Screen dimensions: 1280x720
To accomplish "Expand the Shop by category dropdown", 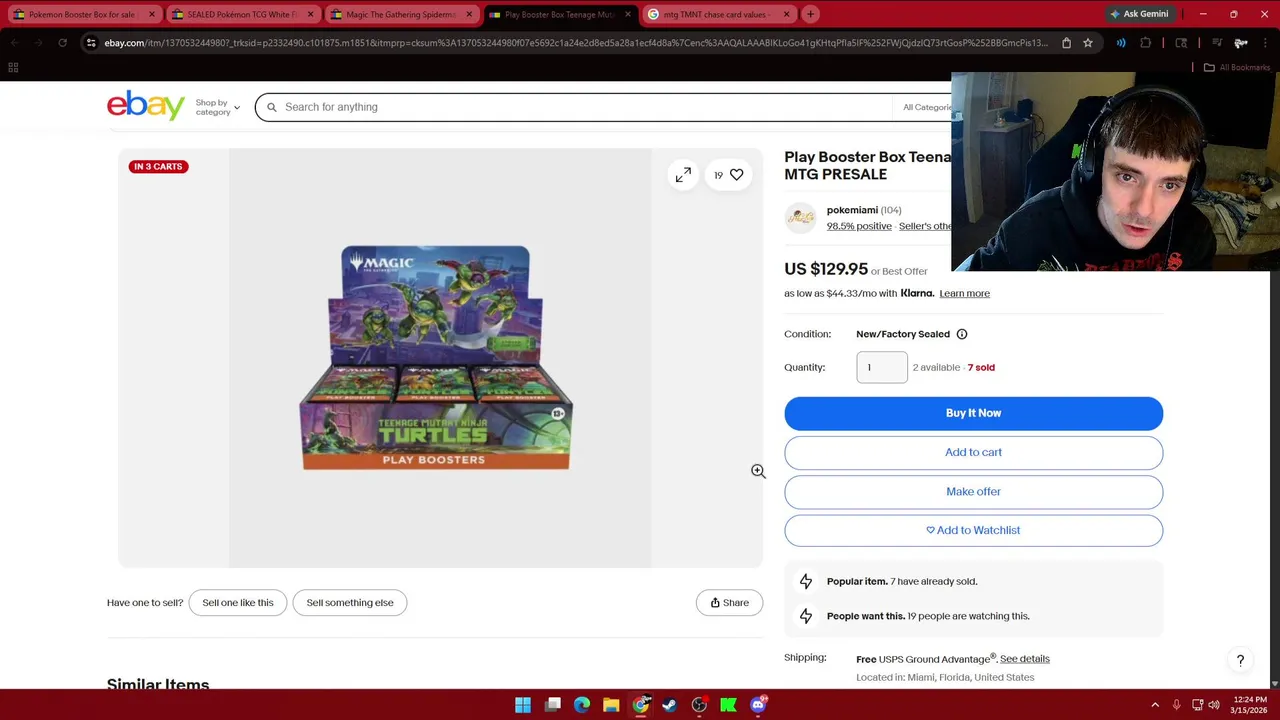I will [x=217, y=107].
